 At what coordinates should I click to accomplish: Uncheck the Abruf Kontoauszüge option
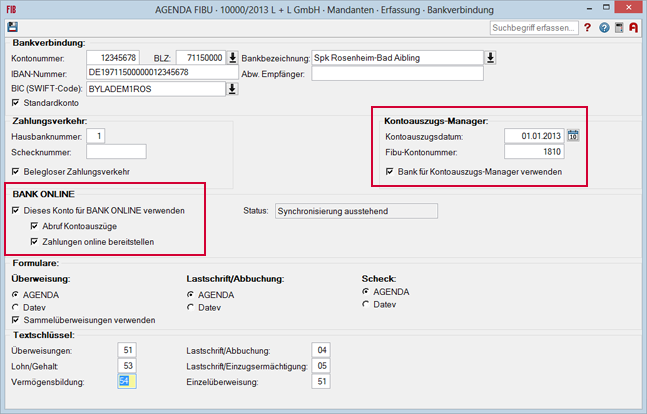pyautogui.click(x=34, y=226)
